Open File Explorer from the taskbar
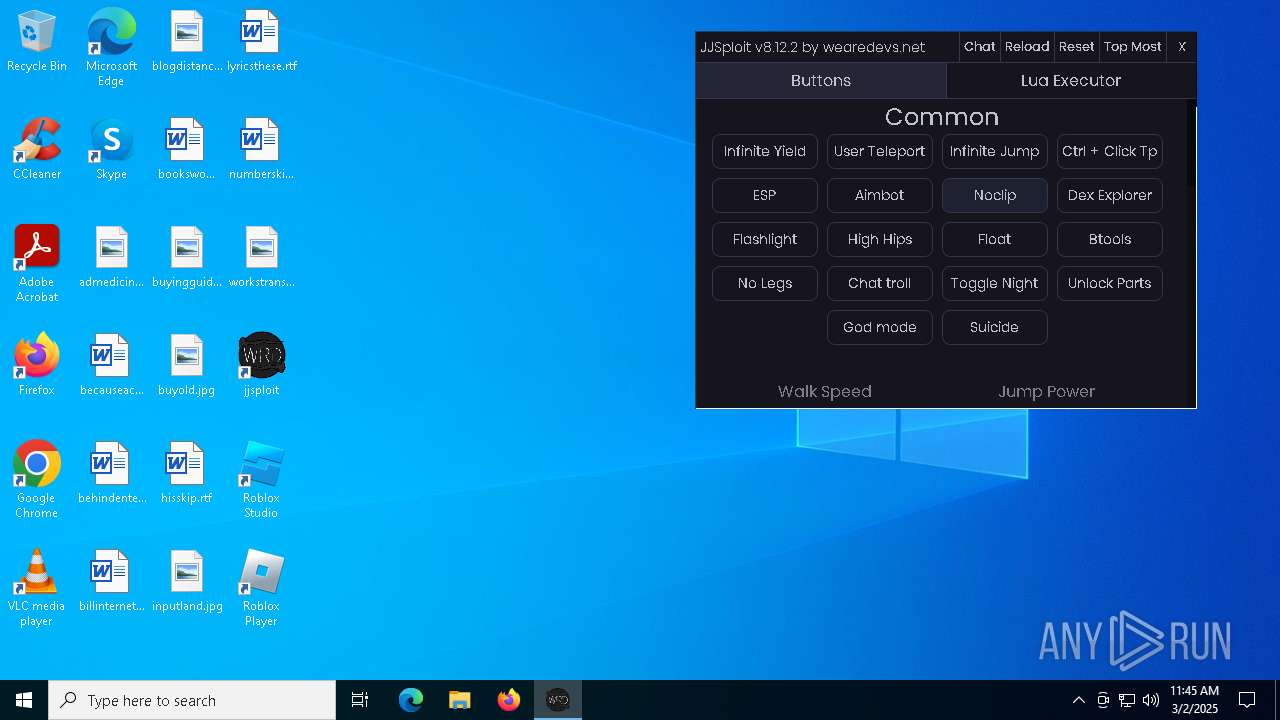 tap(459, 700)
